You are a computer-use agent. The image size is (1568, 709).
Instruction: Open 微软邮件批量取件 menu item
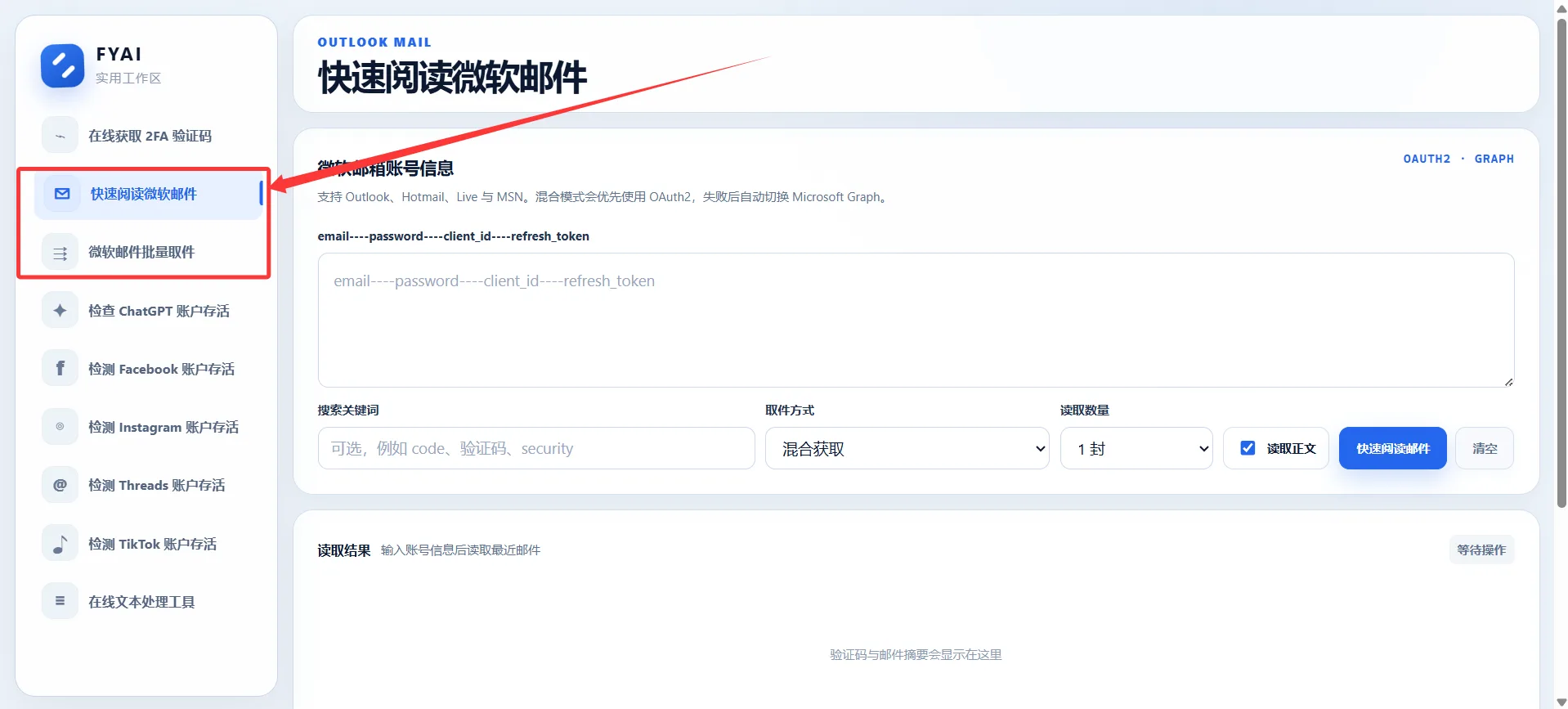coord(148,253)
